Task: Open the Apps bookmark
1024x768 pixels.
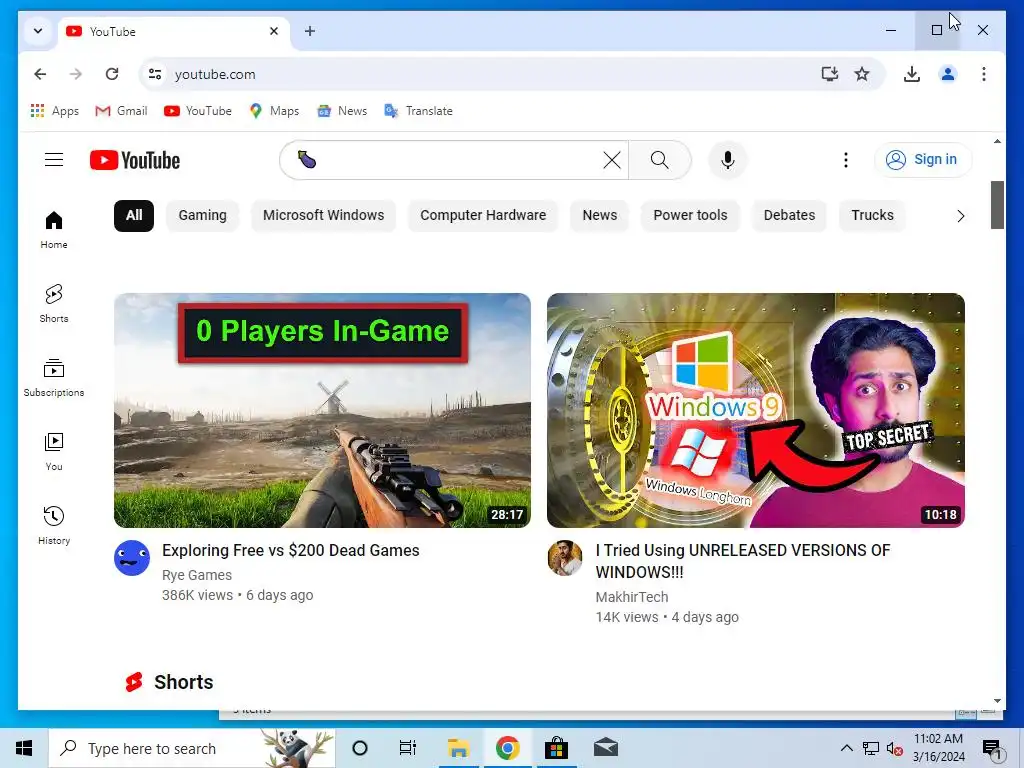Action: point(55,111)
